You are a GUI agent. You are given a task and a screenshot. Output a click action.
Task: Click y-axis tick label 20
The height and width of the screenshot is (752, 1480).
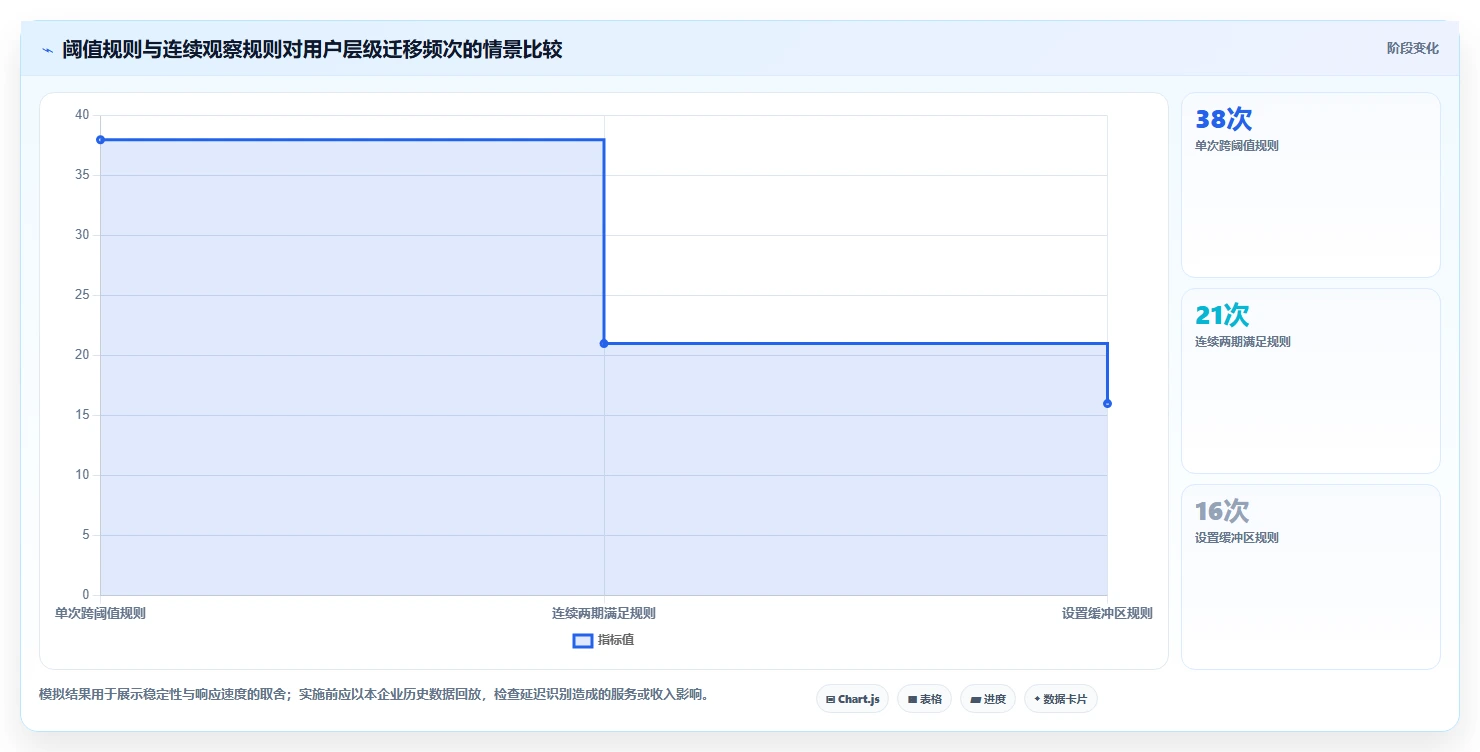click(x=82, y=355)
